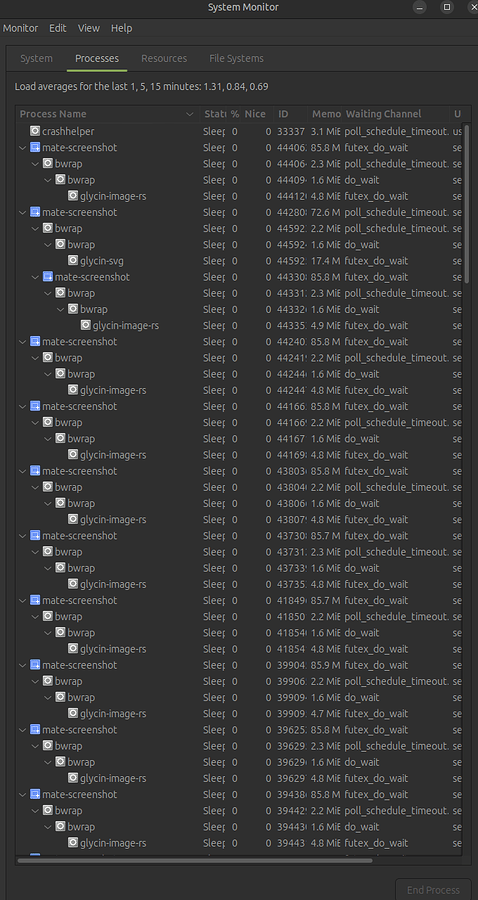
Task: Click icon of bwrap with ID starting 44331
Action: pos(60,293)
